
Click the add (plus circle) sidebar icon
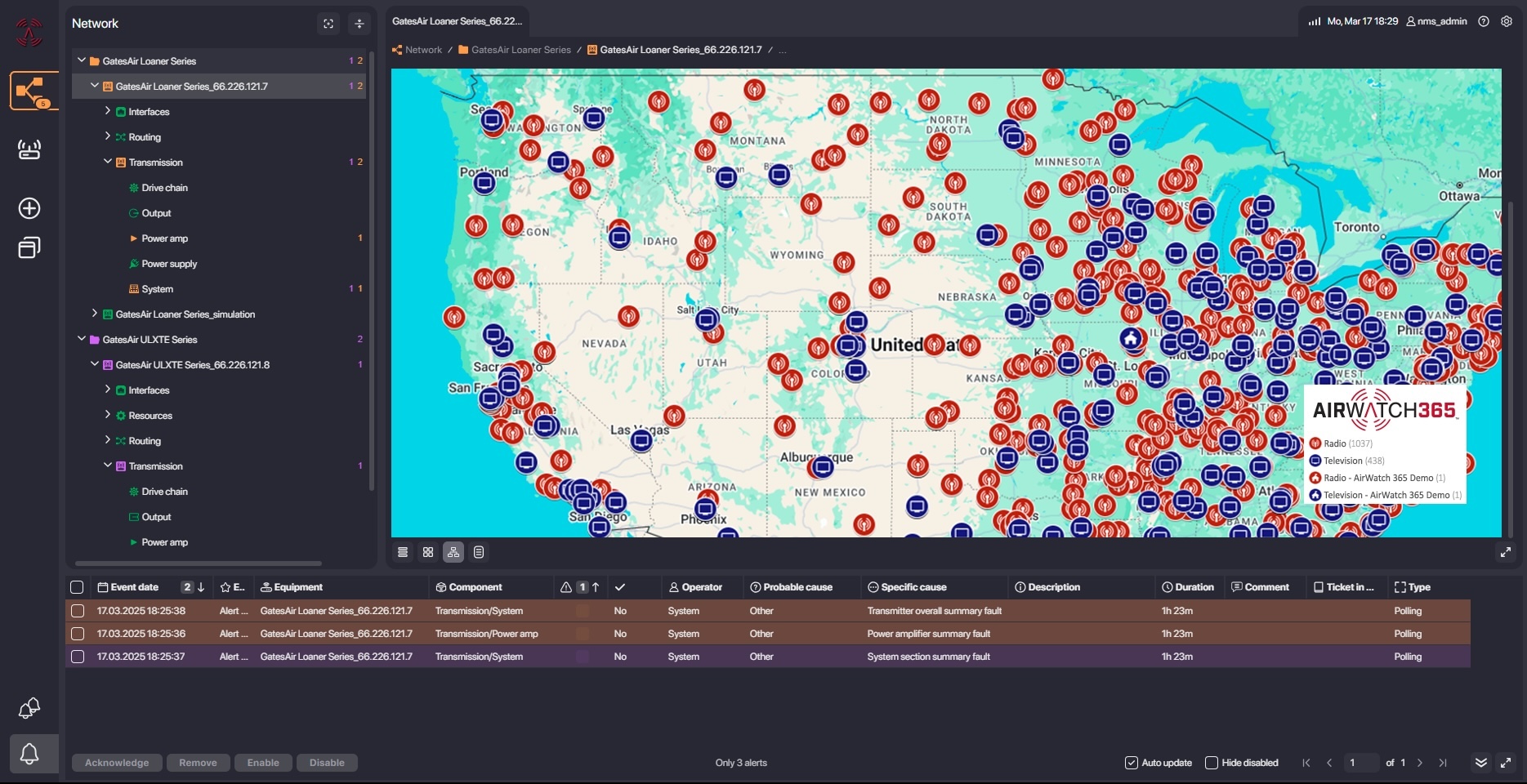(29, 208)
